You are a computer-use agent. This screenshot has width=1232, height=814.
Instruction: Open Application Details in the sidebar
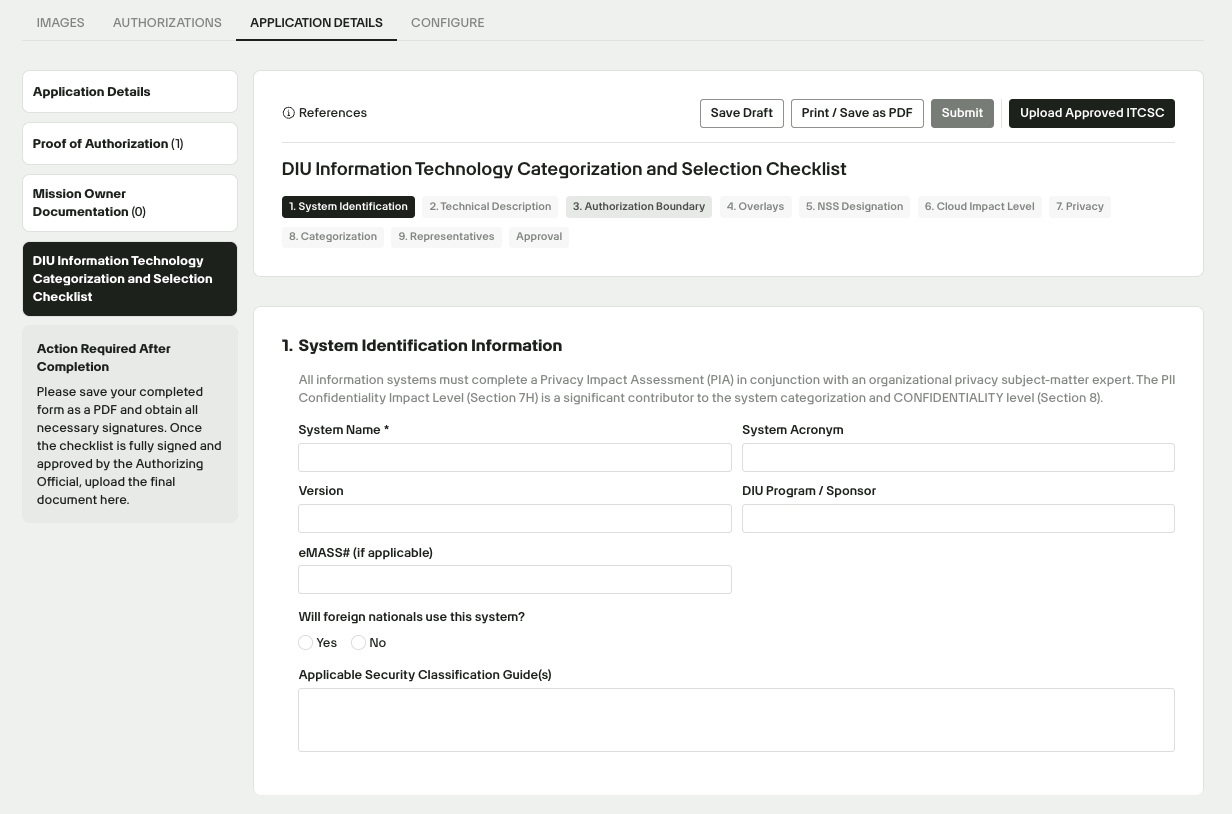tap(130, 91)
